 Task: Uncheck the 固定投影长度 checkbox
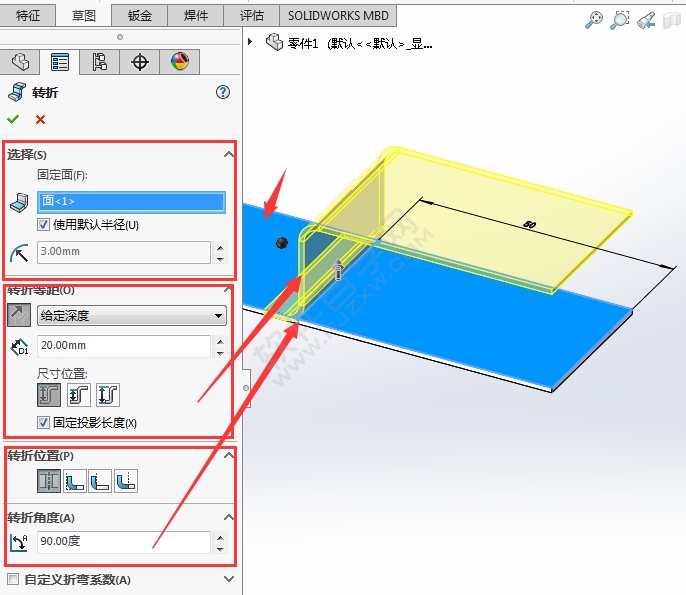(44, 423)
